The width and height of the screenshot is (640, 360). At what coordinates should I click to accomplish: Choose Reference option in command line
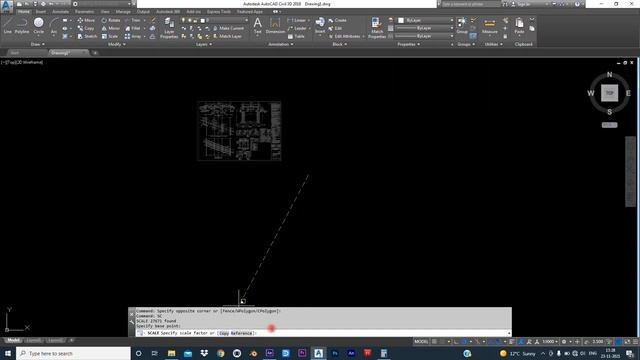(242, 333)
